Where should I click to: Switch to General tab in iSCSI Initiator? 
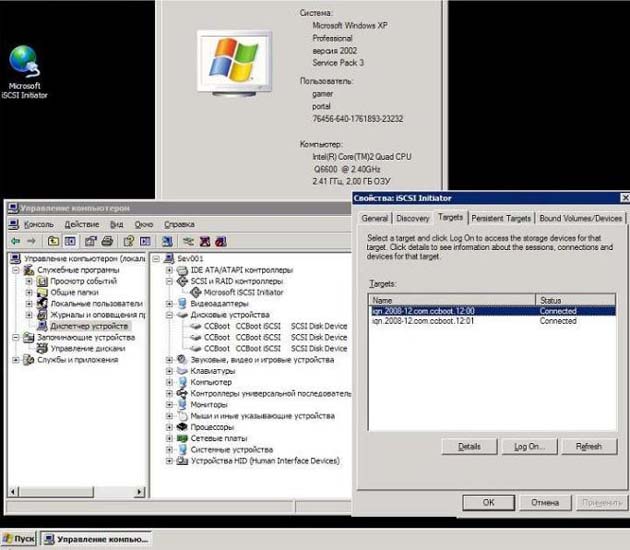[374, 218]
